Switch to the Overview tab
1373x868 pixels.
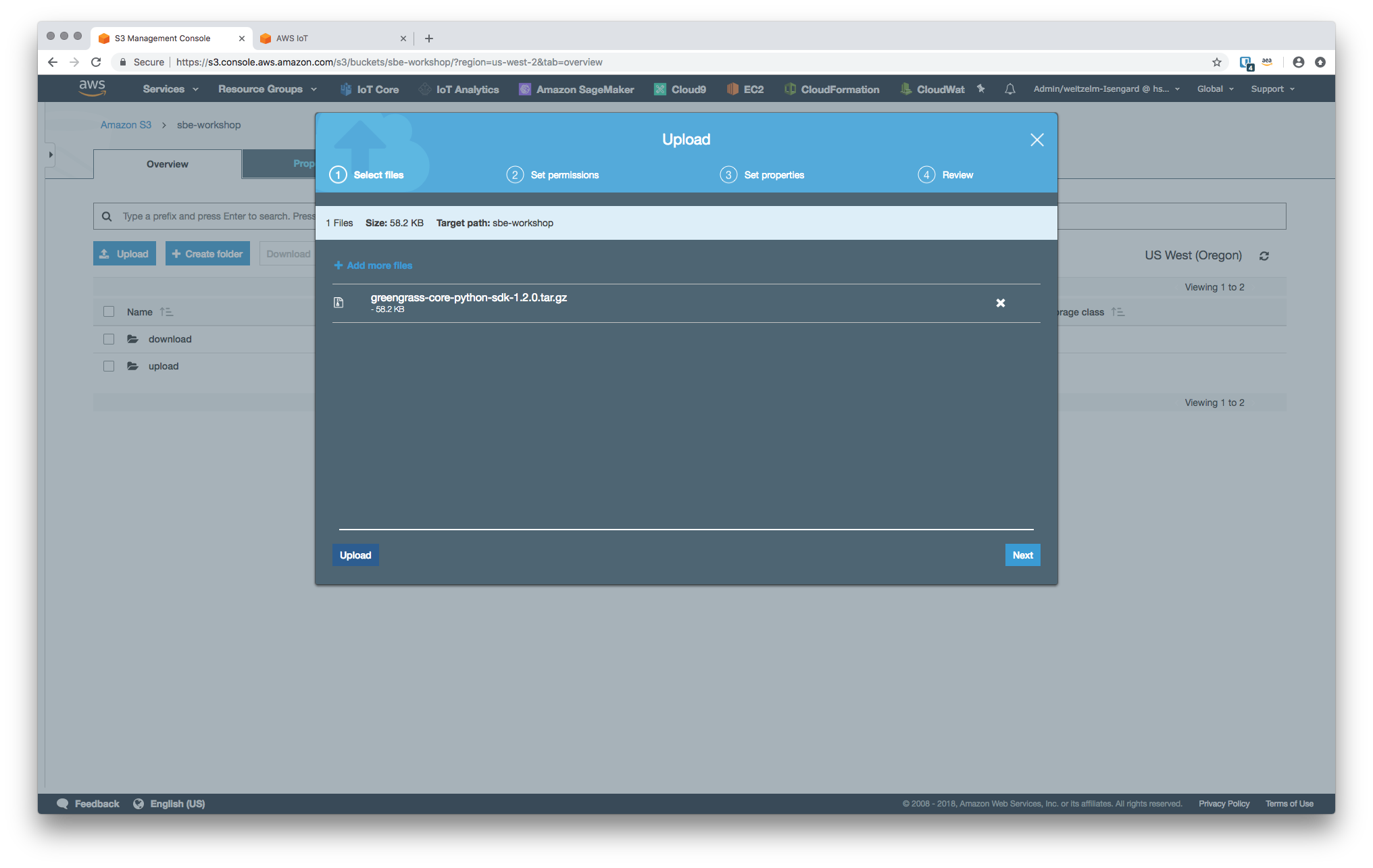168,164
